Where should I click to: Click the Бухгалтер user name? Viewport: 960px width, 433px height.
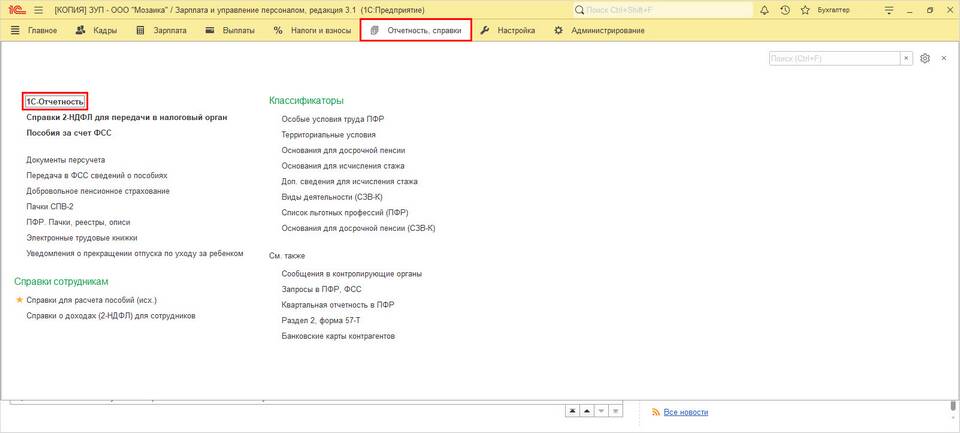coord(833,10)
